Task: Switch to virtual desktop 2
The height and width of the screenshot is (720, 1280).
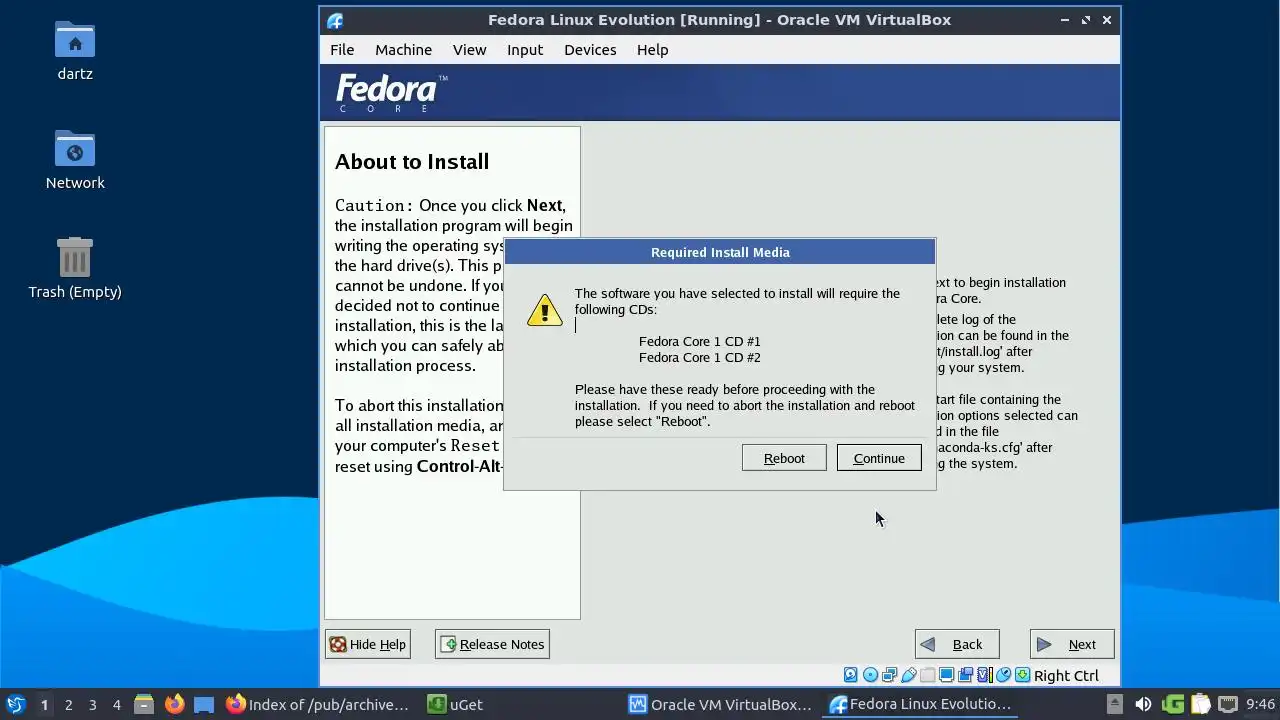Action: point(68,704)
